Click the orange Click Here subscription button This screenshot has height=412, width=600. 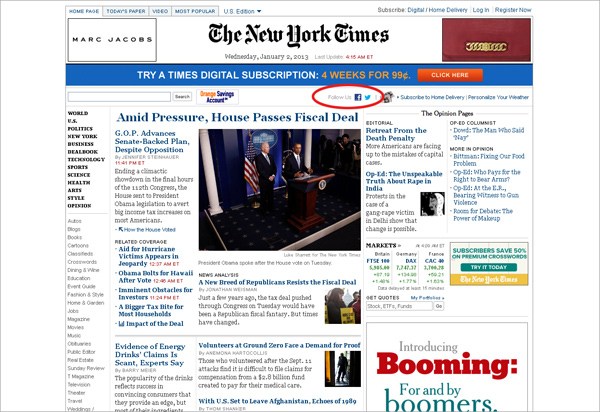pos(450,75)
